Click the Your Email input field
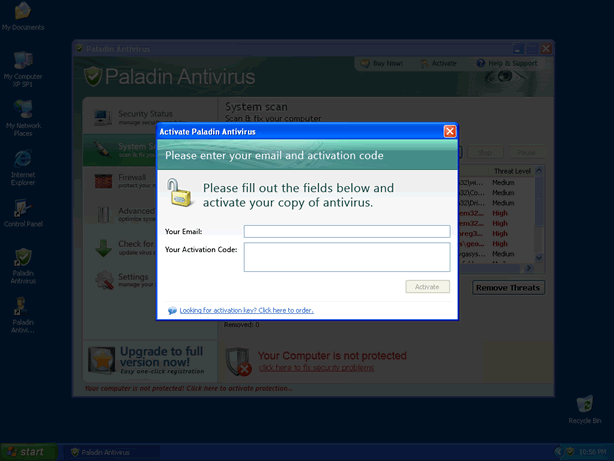 (x=346, y=231)
